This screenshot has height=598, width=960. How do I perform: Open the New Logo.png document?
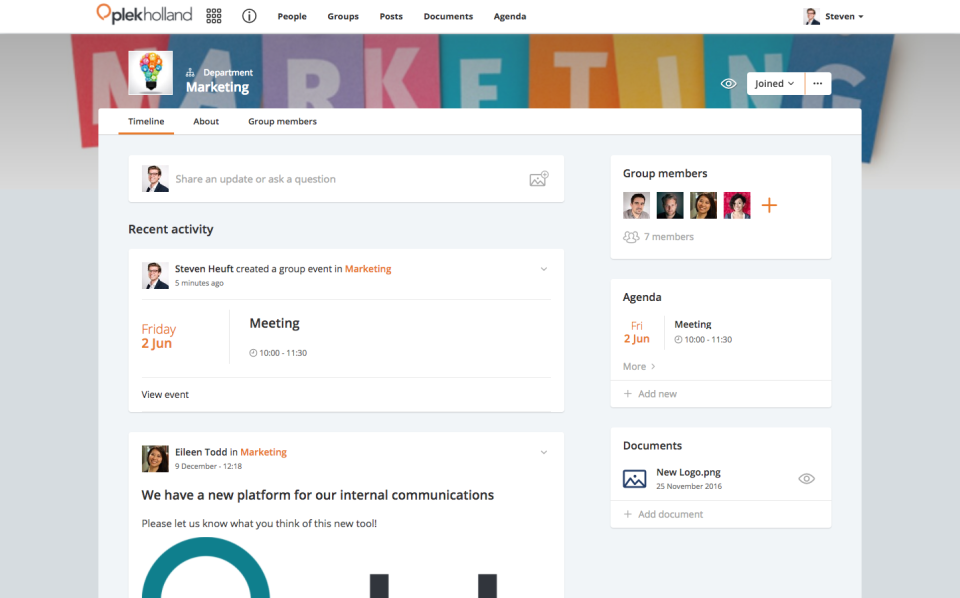pyautogui.click(x=689, y=473)
